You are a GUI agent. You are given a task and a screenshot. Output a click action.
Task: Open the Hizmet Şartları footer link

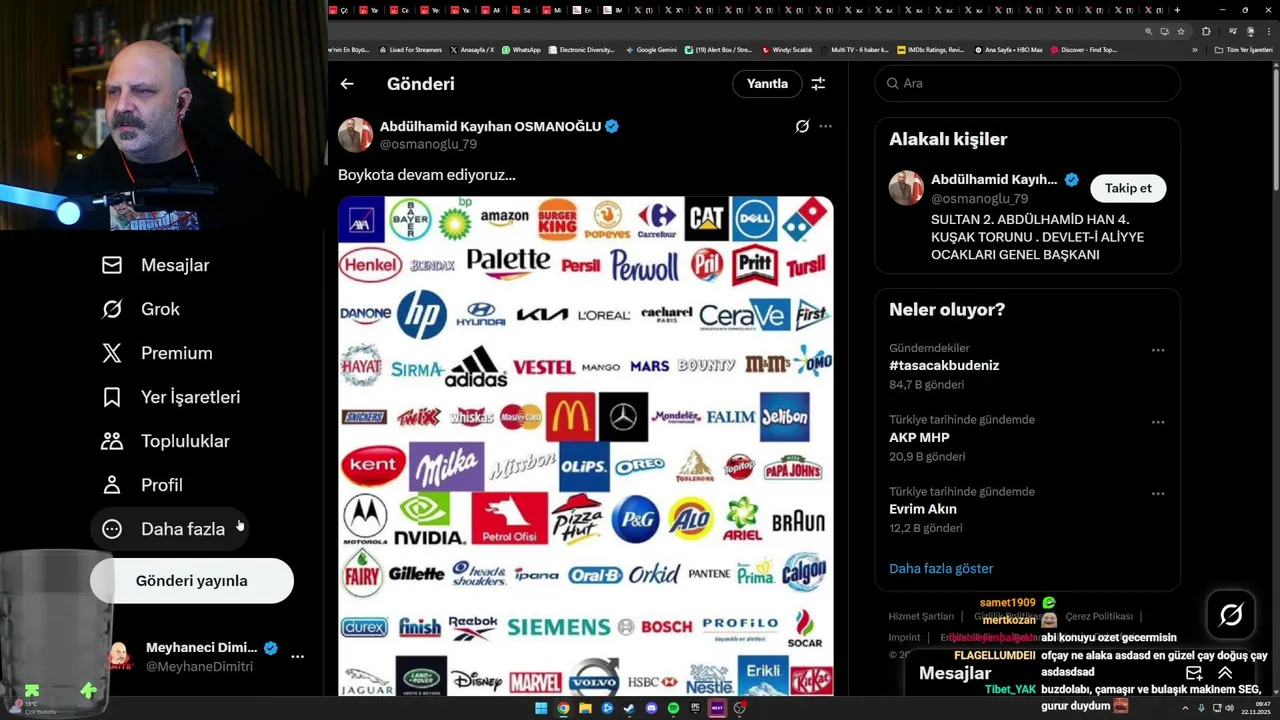click(921, 616)
